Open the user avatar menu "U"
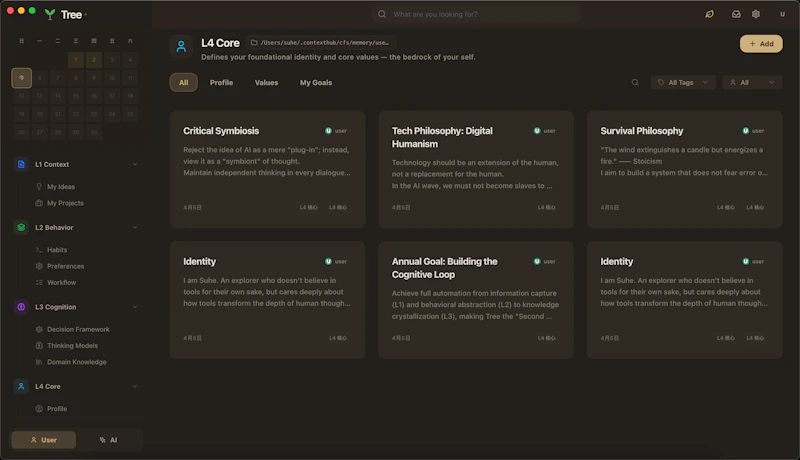800x460 pixels. click(782, 14)
